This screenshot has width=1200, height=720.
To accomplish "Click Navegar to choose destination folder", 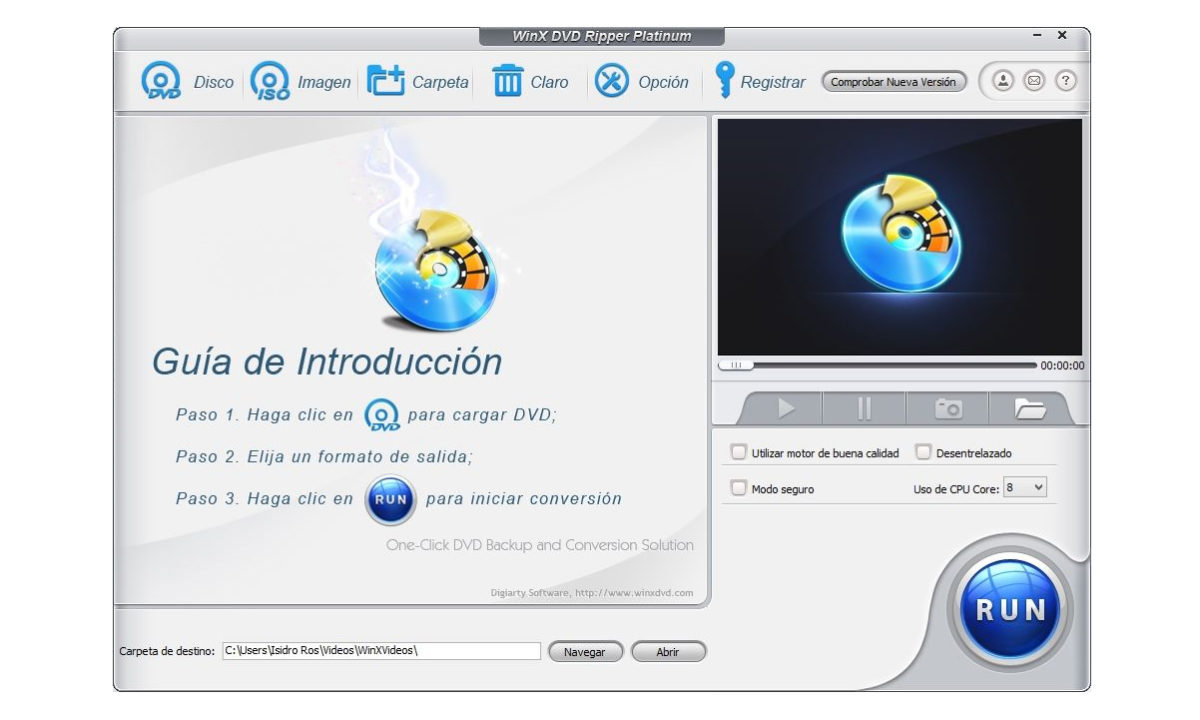I will pos(585,652).
